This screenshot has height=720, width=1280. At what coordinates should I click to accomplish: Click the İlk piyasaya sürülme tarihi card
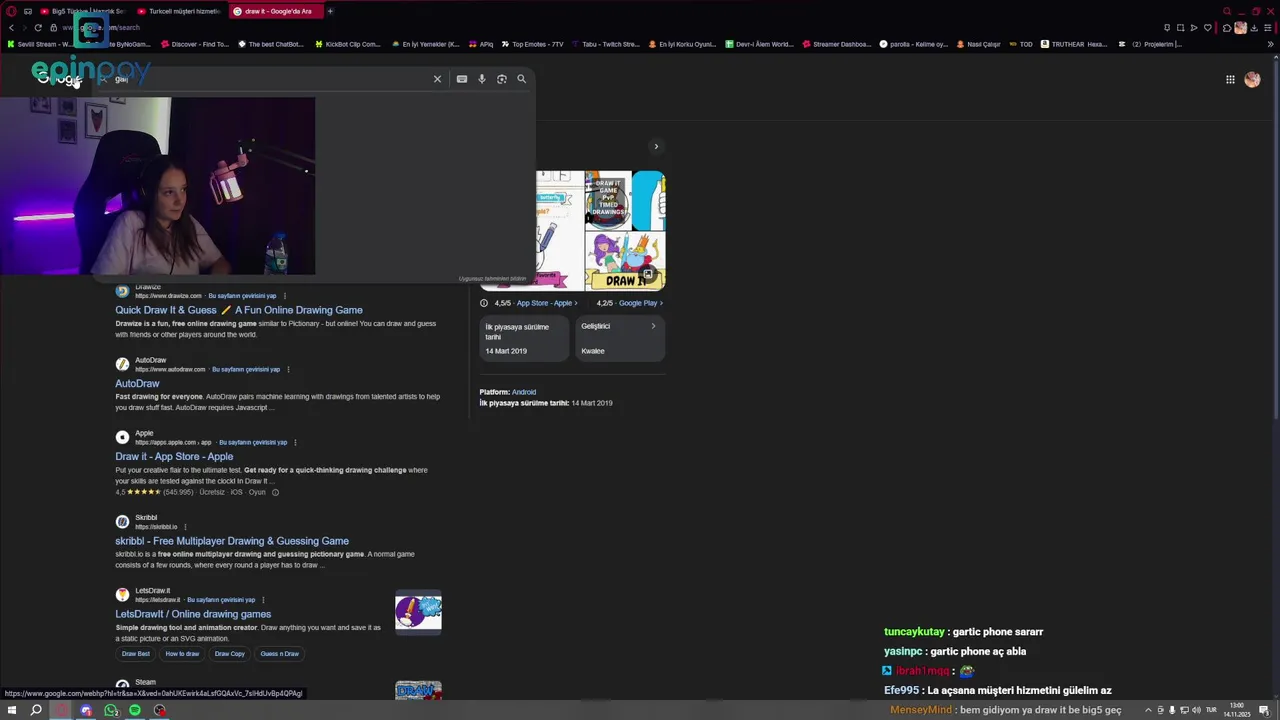click(x=525, y=339)
